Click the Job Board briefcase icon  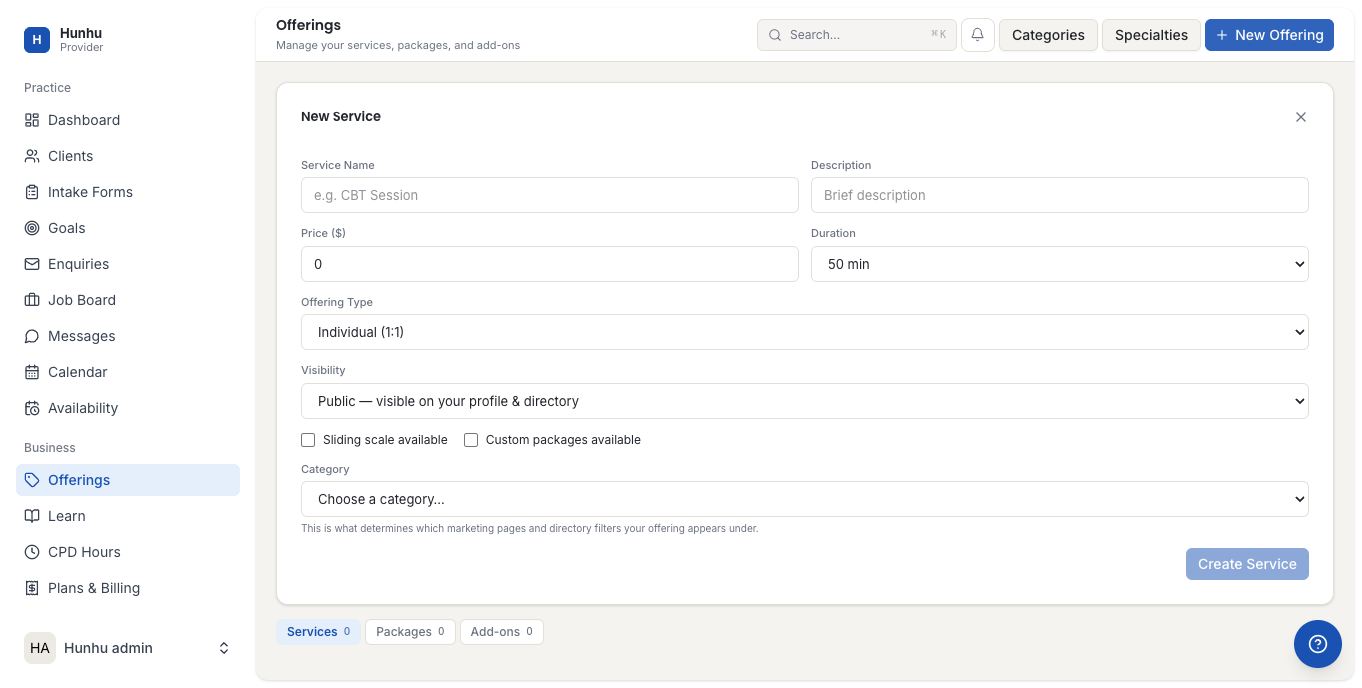[x=32, y=300]
